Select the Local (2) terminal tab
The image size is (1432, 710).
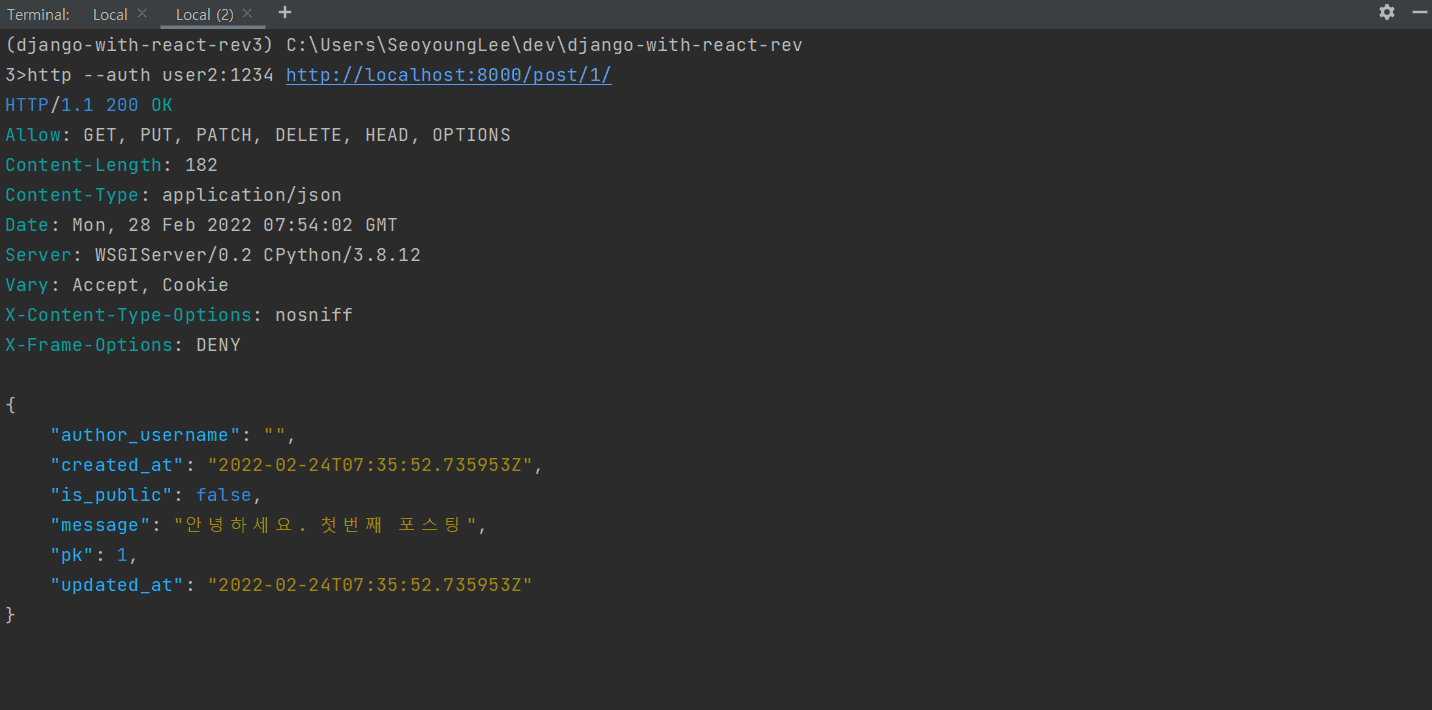pyautogui.click(x=204, y=14)
